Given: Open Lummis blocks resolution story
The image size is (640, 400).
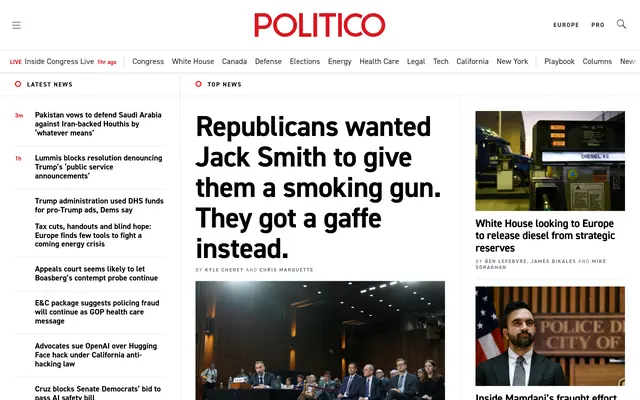Looking at the screenshot, I should tap(98, 167).
